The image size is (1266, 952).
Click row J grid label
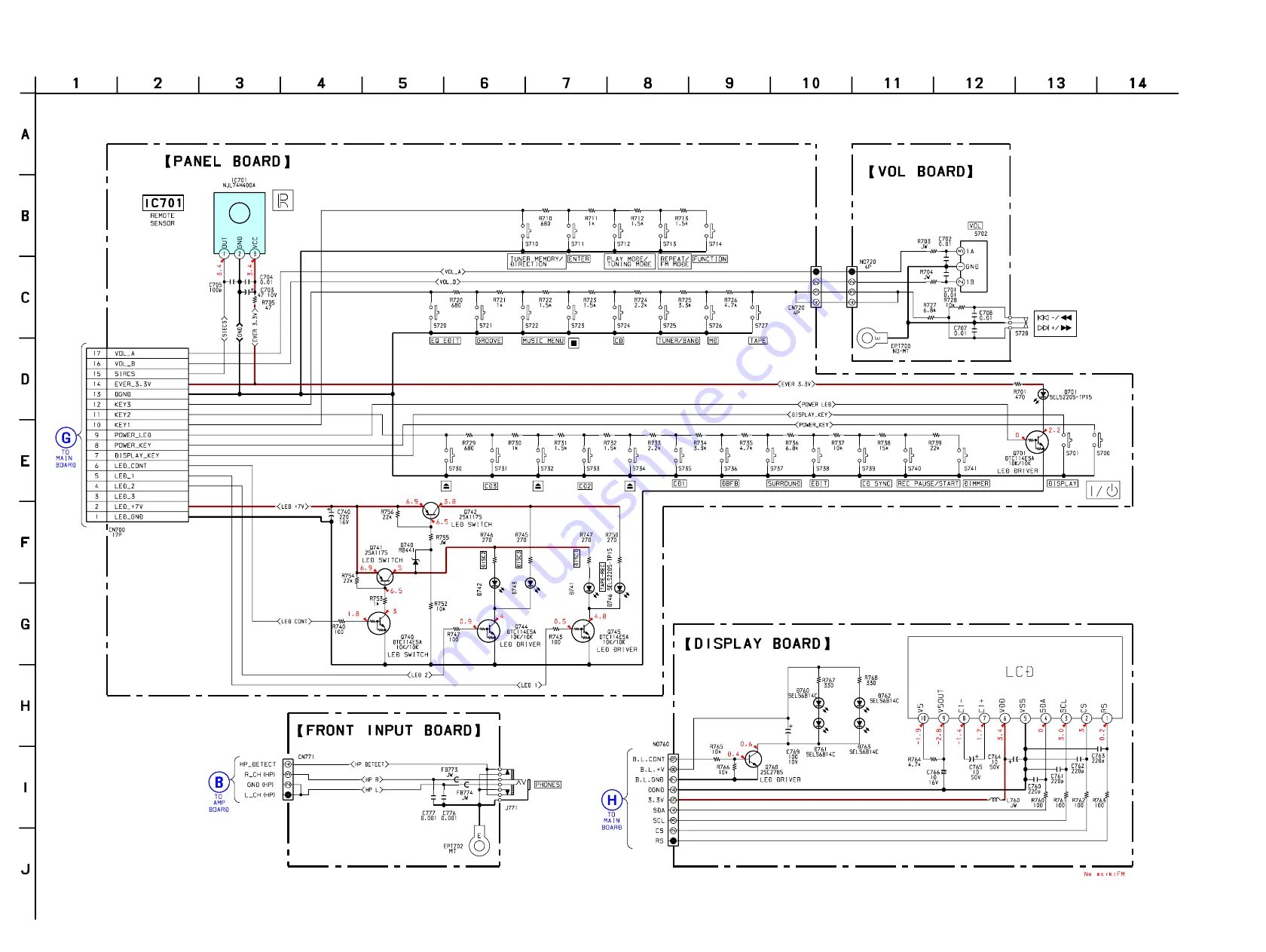(x=26, y=869)
